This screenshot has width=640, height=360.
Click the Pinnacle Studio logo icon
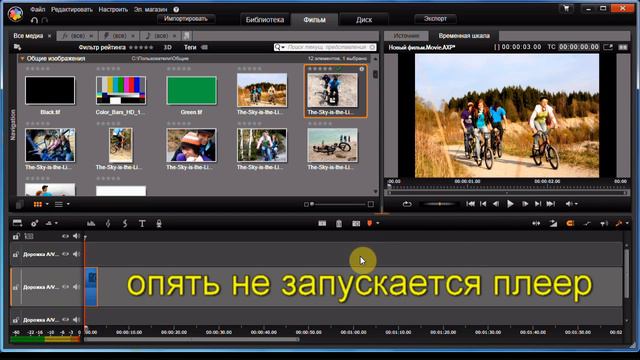pos(16,13)
